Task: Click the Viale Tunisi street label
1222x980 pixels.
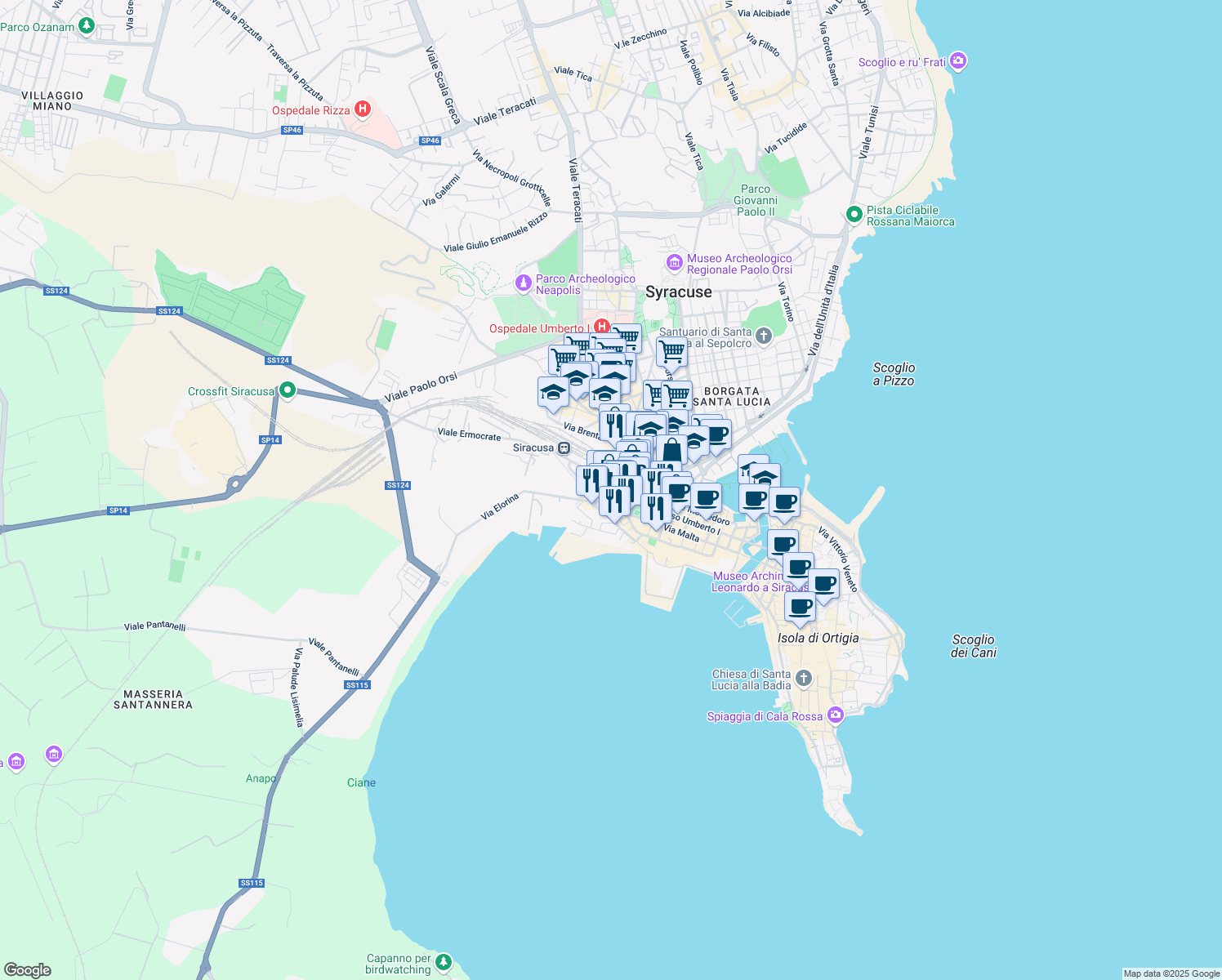Action: [869, 131]
